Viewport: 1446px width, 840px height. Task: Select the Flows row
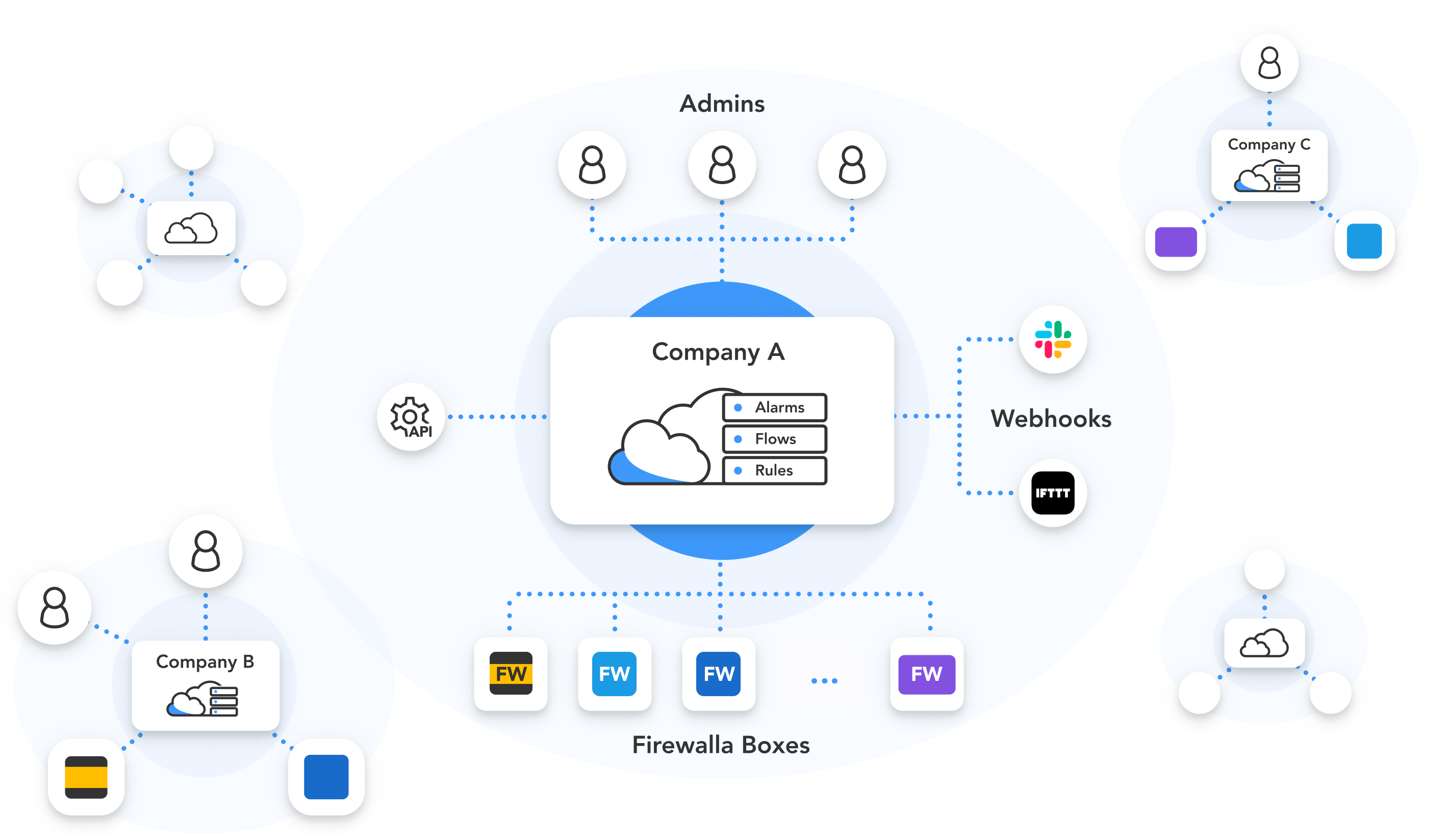tap(775, 439)
